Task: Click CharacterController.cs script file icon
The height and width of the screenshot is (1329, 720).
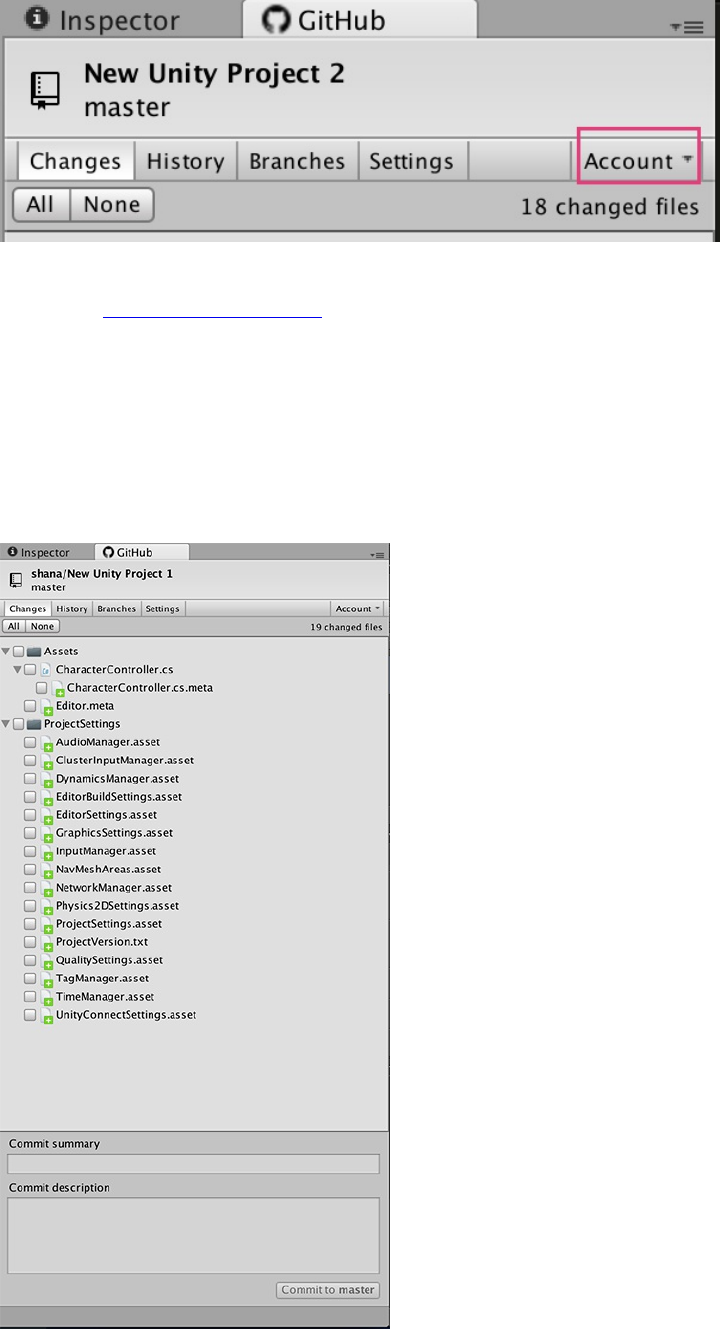Action: point(46,669)
